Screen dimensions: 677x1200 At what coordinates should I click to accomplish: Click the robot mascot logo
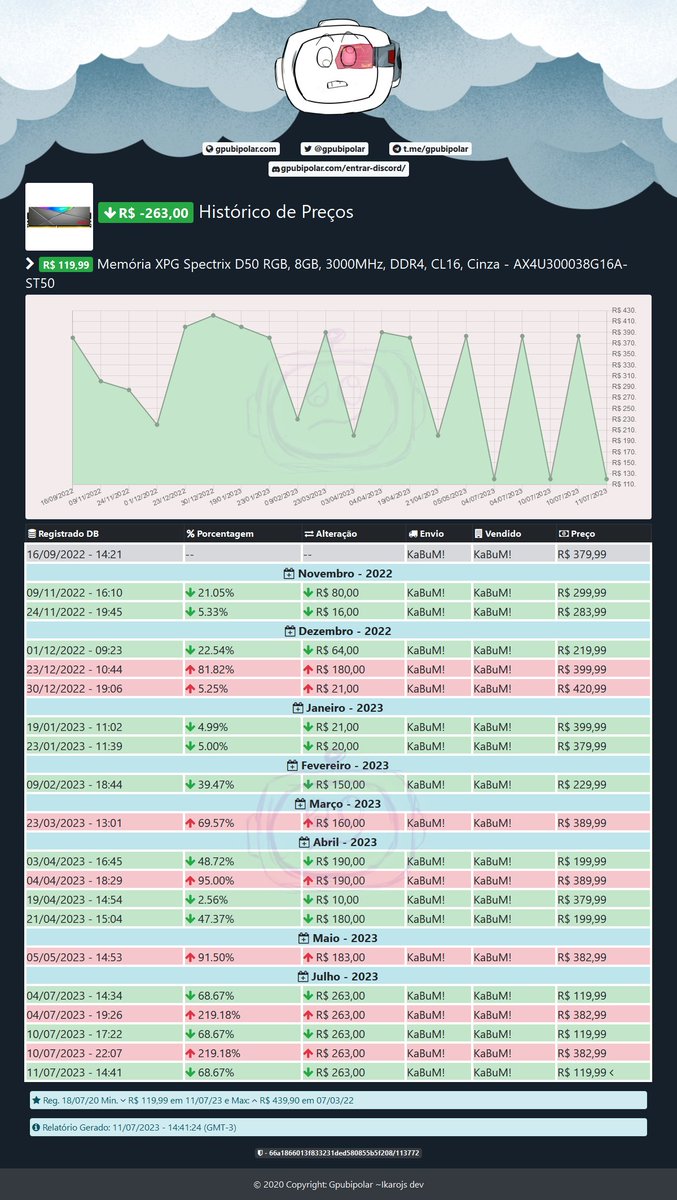(338, 66)
